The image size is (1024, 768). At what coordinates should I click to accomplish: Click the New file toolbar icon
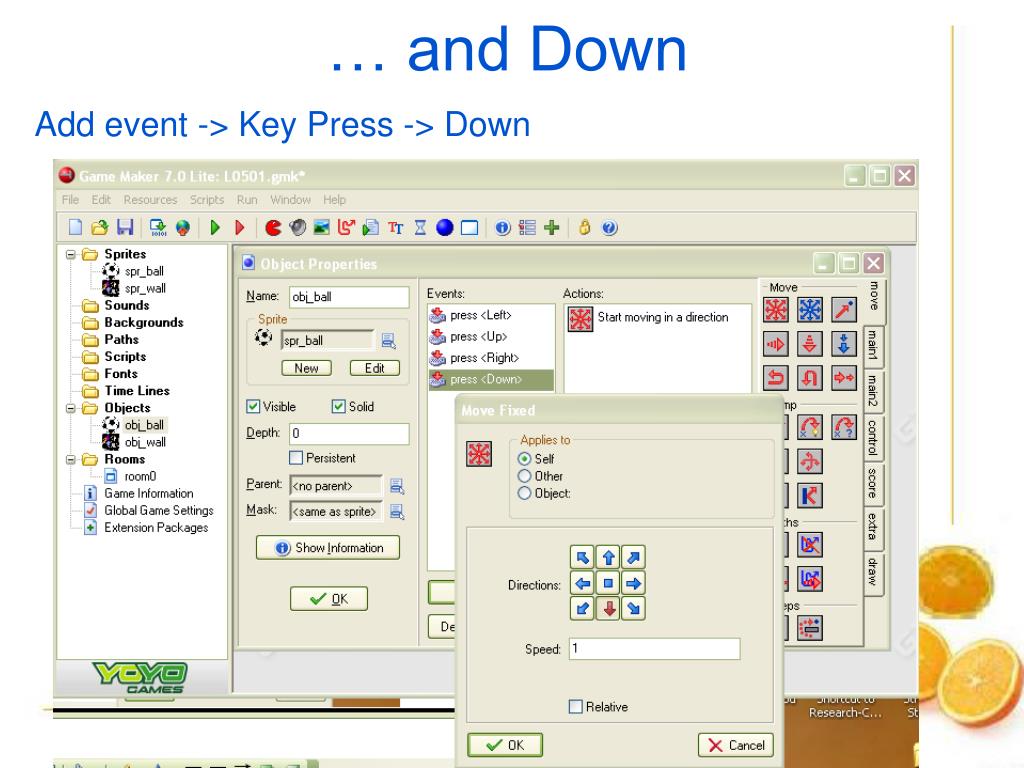[x=75, y=227]
